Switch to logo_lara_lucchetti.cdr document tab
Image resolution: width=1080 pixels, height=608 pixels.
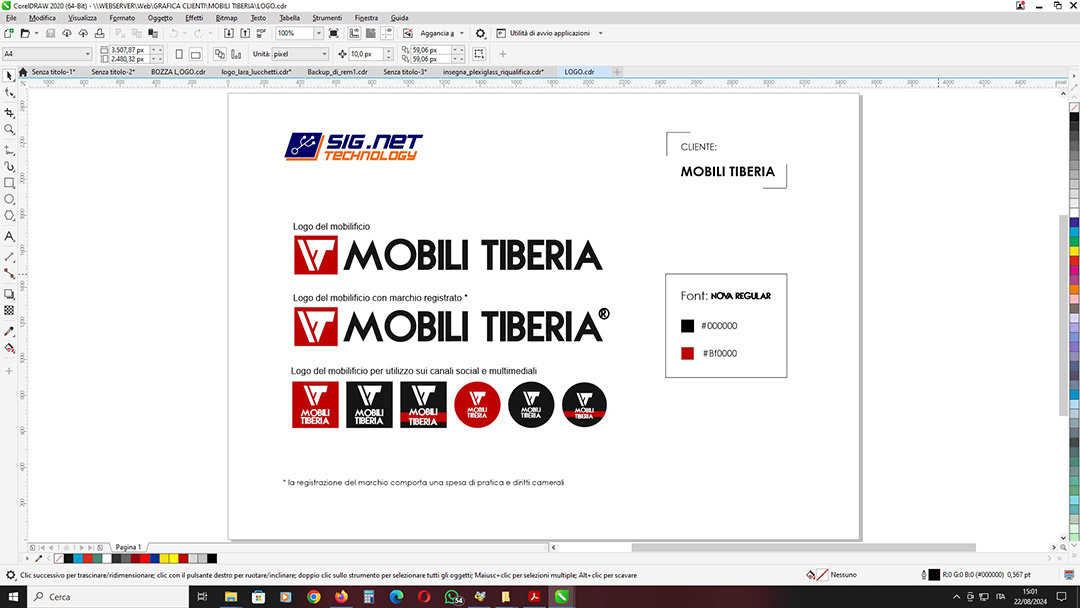(255, 72)
